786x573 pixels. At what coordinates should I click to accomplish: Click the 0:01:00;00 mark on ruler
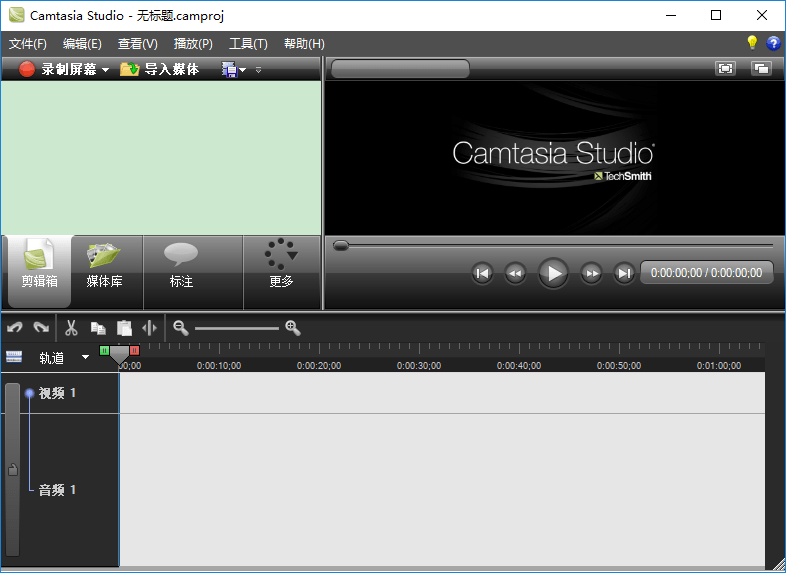pyautogui.click(x=719, y=366)
